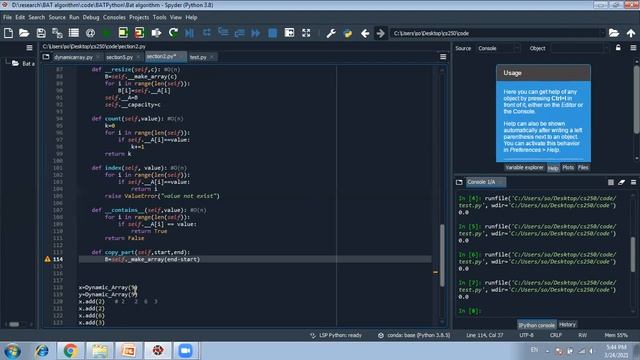Open the symbol finder (@) icon

tap(90, 33)
